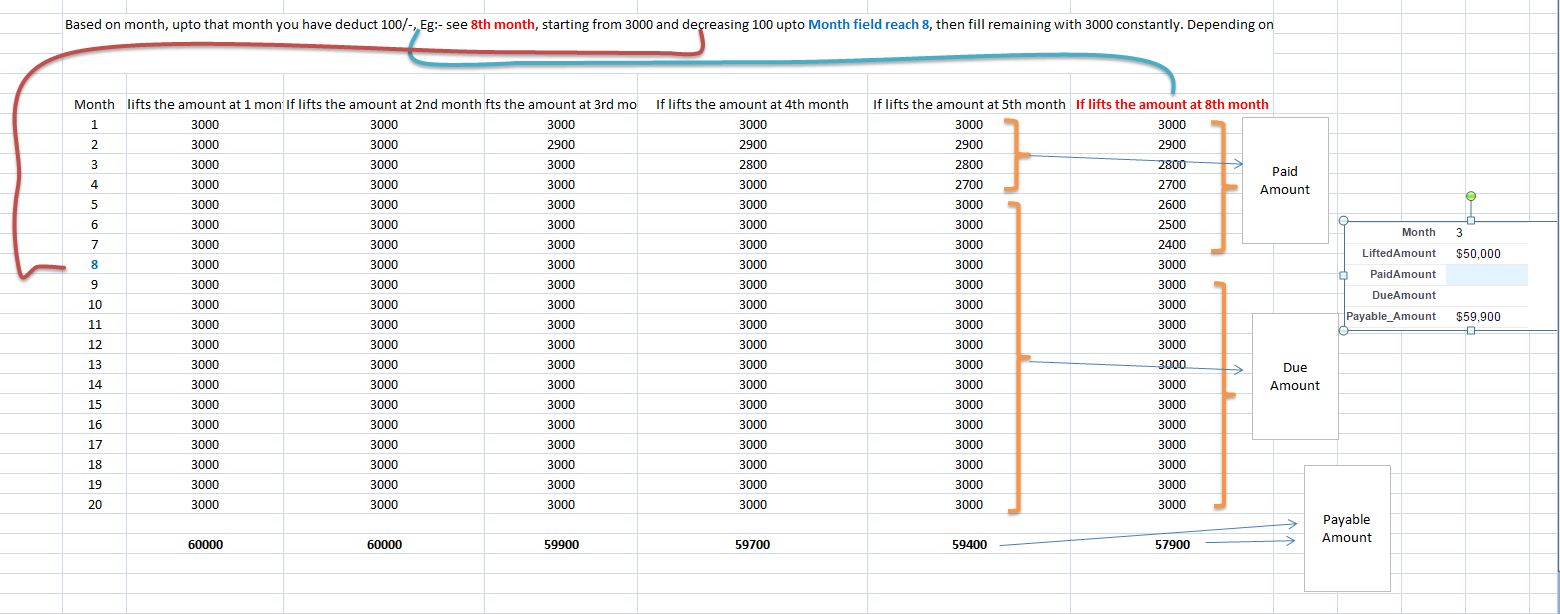Select the LiftedAmount label

1399,253
